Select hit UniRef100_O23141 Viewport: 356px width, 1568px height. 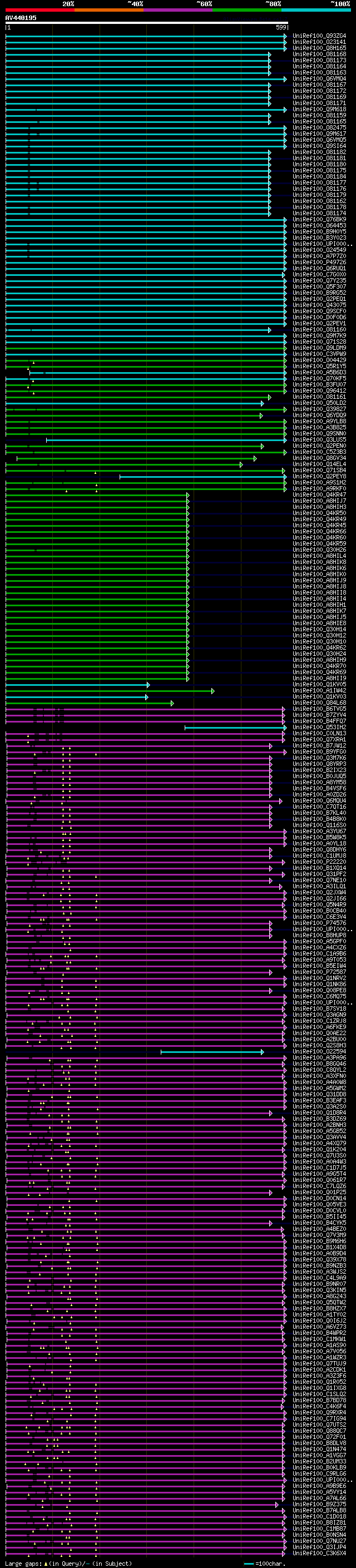coord(319,42)
